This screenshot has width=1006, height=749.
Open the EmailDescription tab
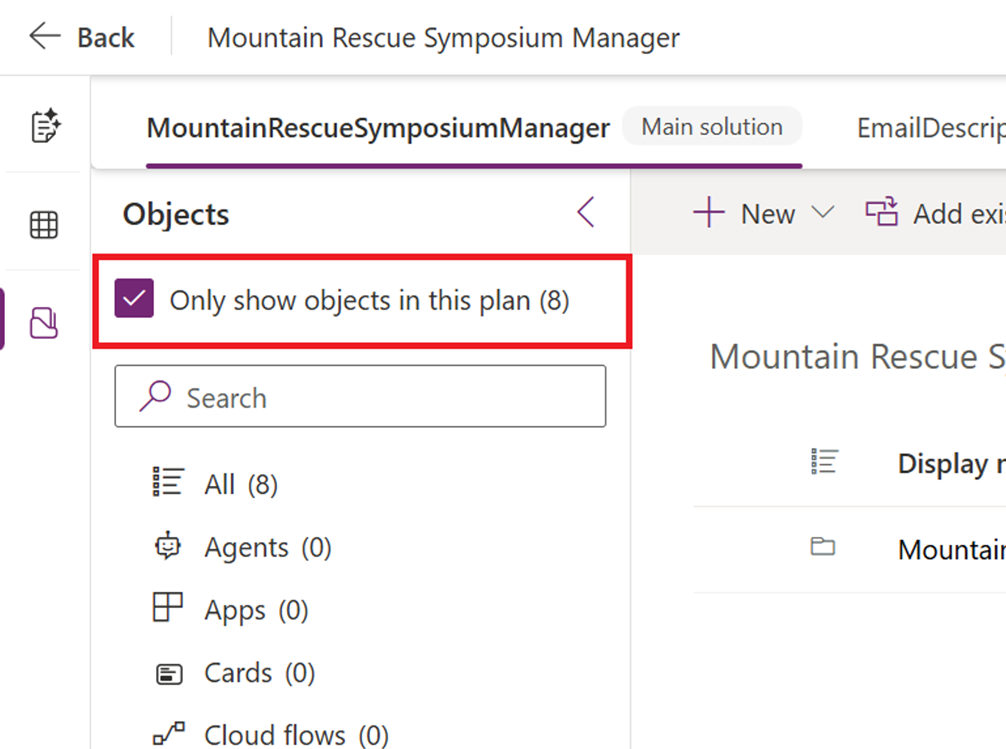[x=930, y=128]
